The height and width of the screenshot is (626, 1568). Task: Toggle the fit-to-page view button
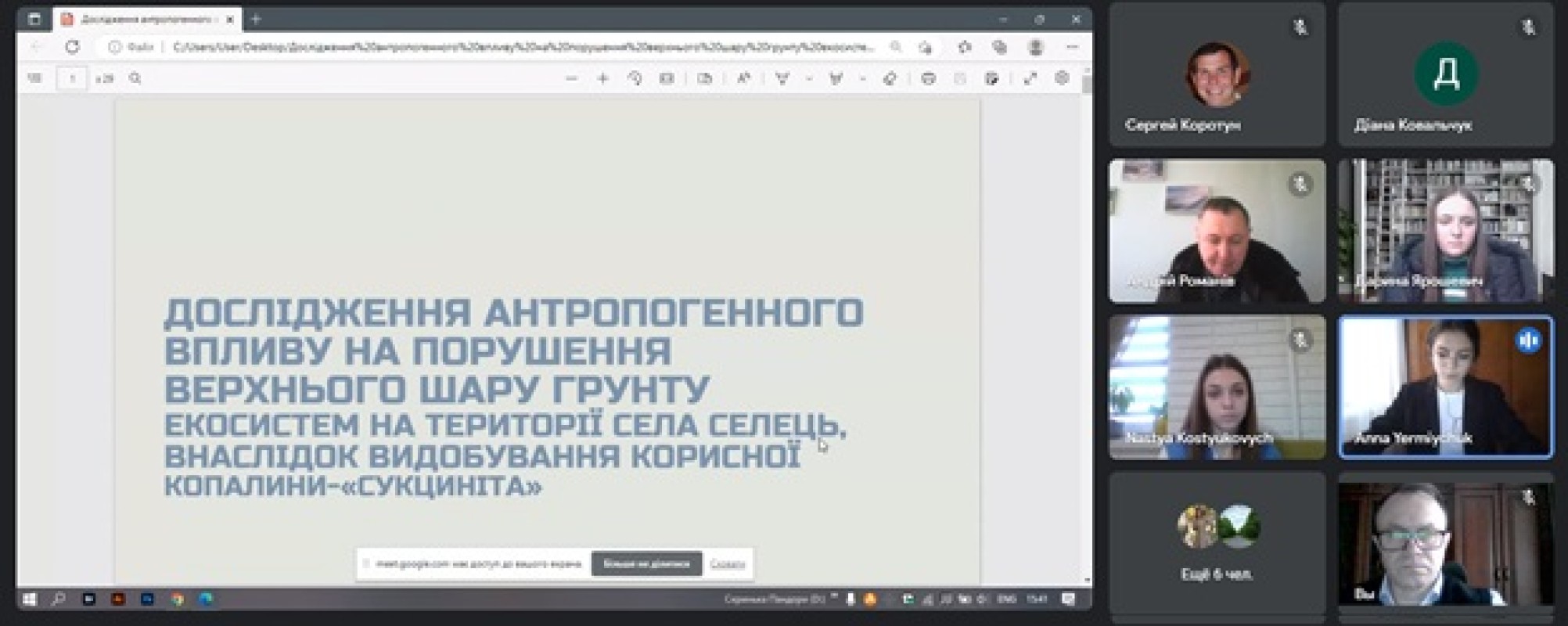[667, 78]
